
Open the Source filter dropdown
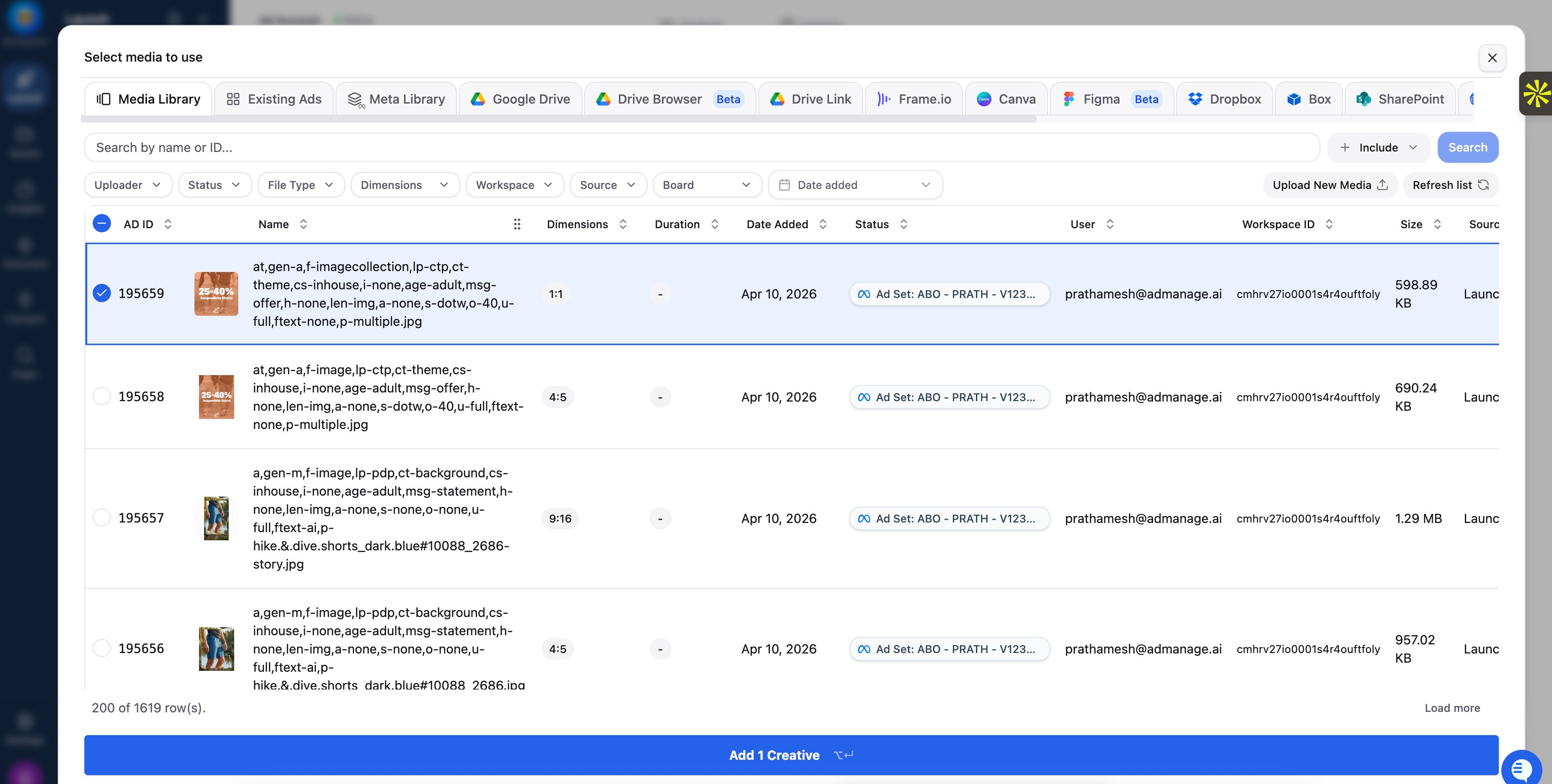[x=608, y=185]
